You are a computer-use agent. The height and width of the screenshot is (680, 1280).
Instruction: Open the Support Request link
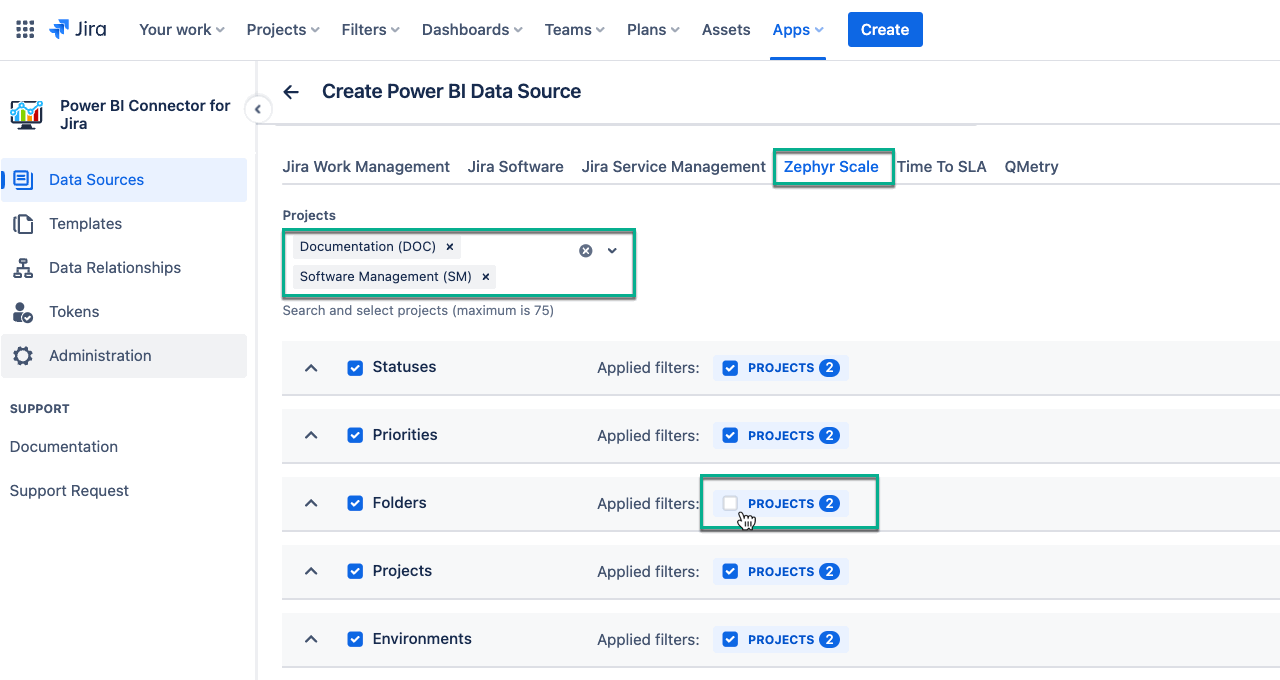point(69,491)
